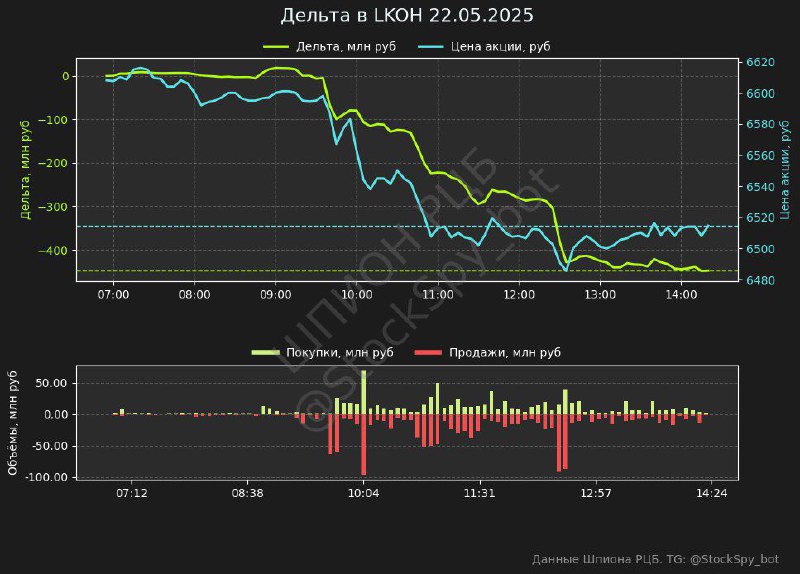Screen dimensions: 800x574
Task: Click the right axis label 'Цена акции, руб'
Action: point(784,170)
